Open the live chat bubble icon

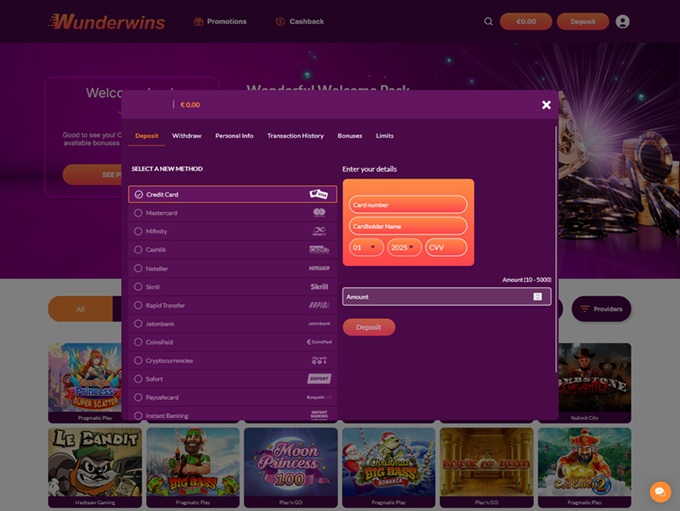(660, 491)
